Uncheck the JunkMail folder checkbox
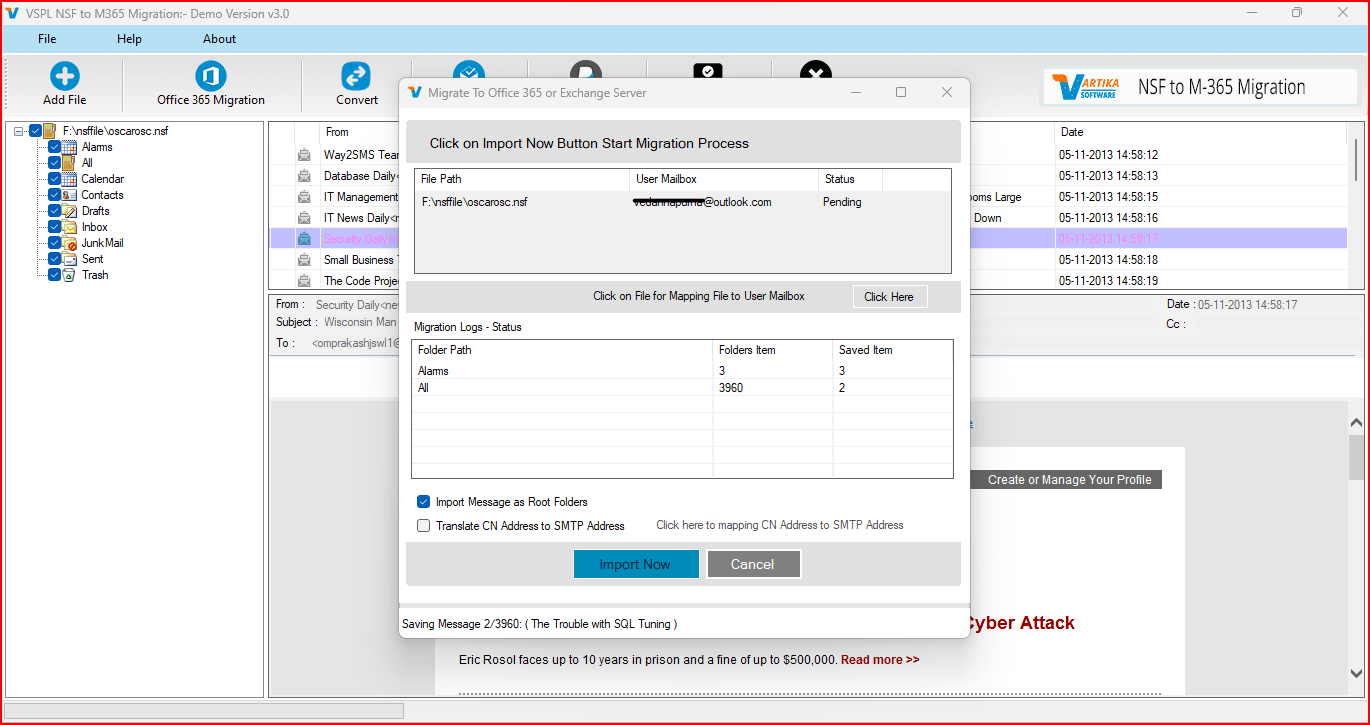Image resolution: width=1370 pixels, height=725 pixels. pyautogui.click(x=55, y=243)
